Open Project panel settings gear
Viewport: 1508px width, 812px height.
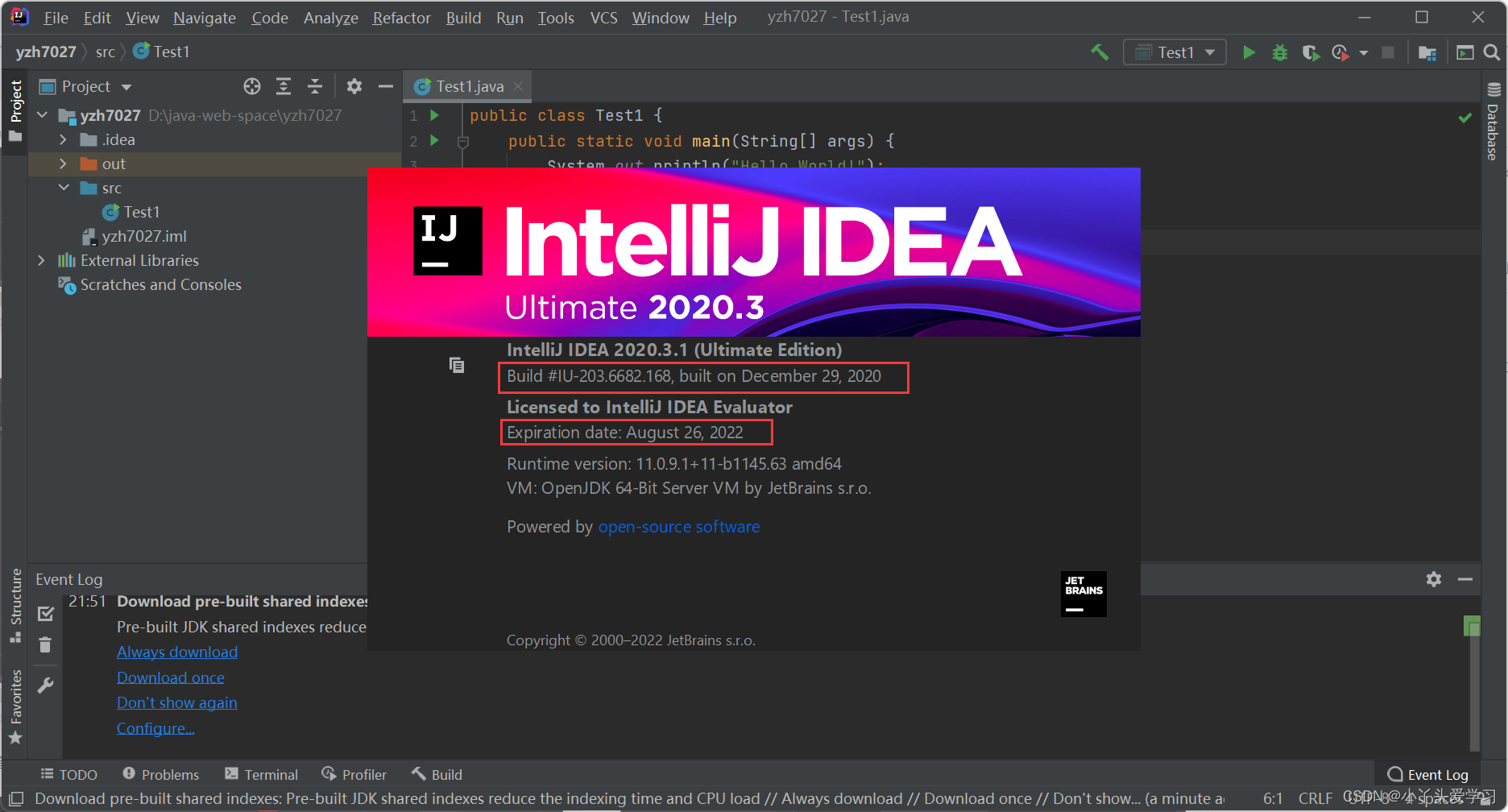click(354, 86)
